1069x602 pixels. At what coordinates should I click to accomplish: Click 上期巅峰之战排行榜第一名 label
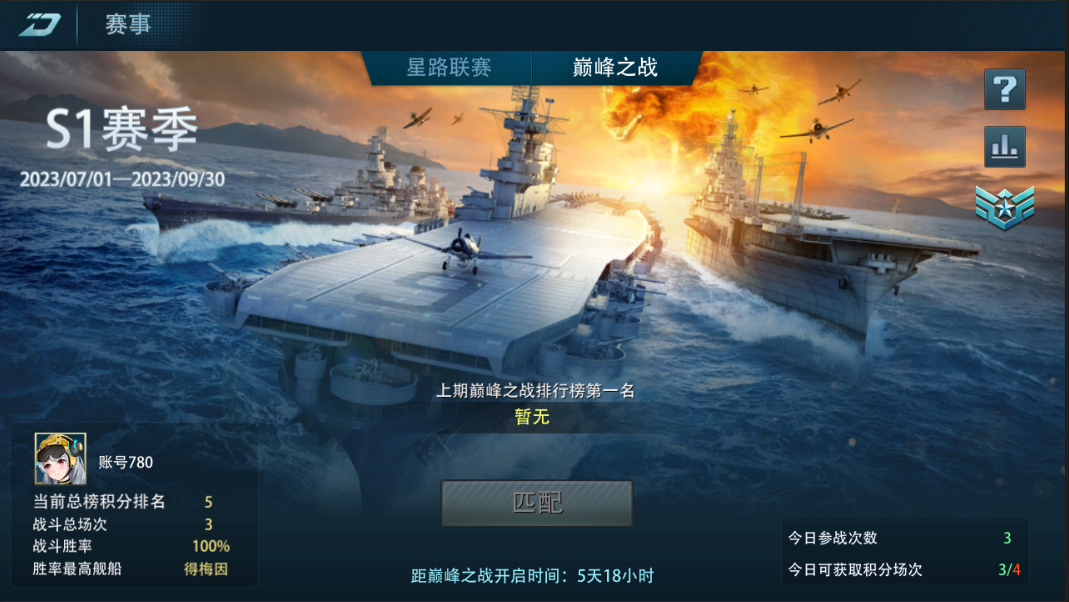click(535, 391)
